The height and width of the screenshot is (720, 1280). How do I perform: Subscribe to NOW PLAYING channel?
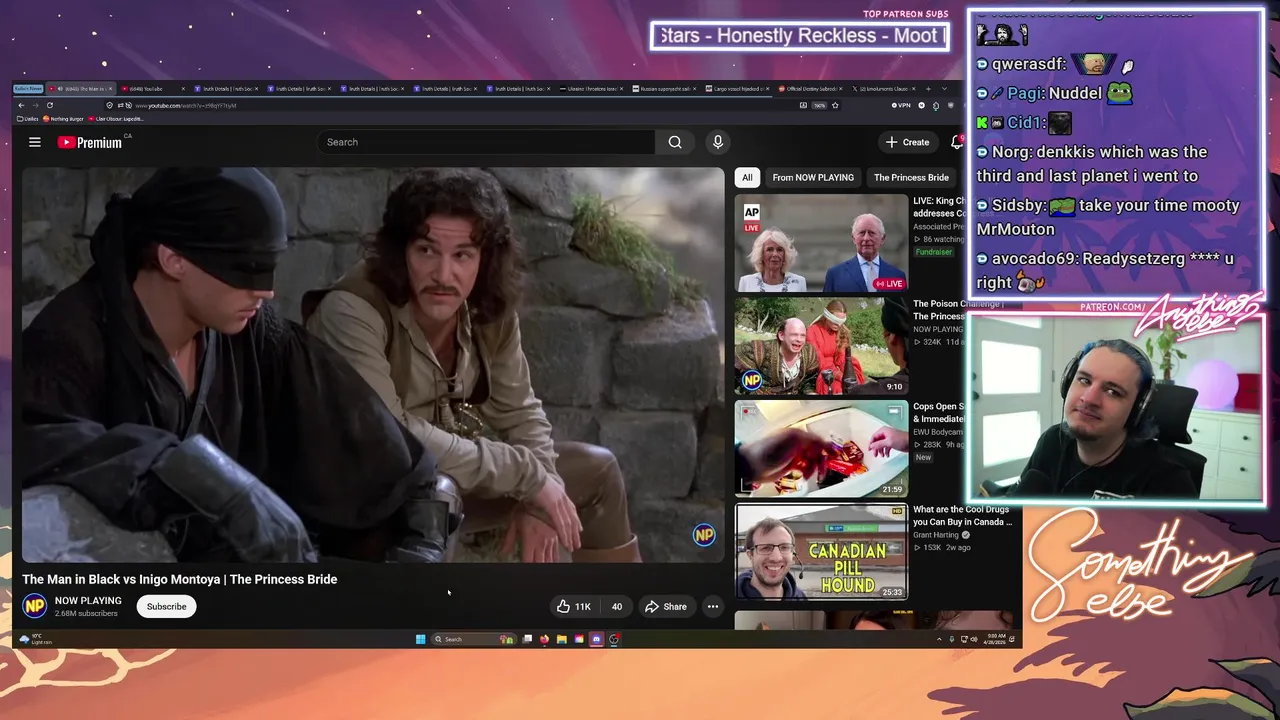coord(166,606)
